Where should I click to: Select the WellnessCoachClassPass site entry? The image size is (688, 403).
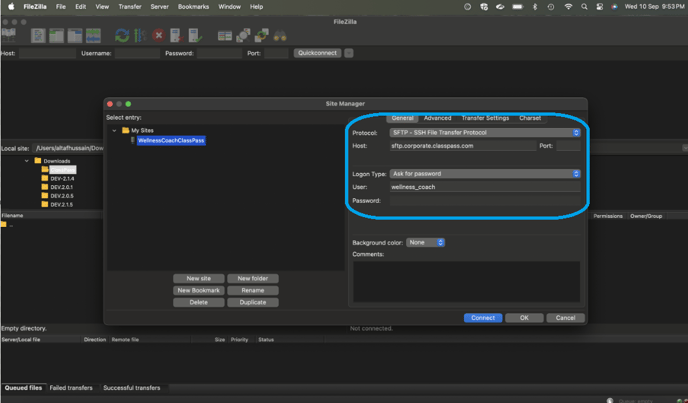[x=171, y=140]
